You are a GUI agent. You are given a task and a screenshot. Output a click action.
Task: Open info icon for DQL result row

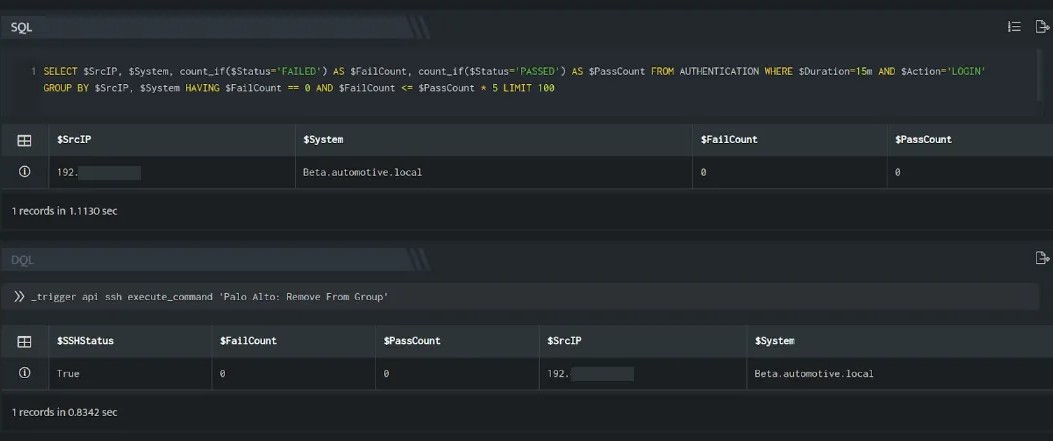coord(24,373)
